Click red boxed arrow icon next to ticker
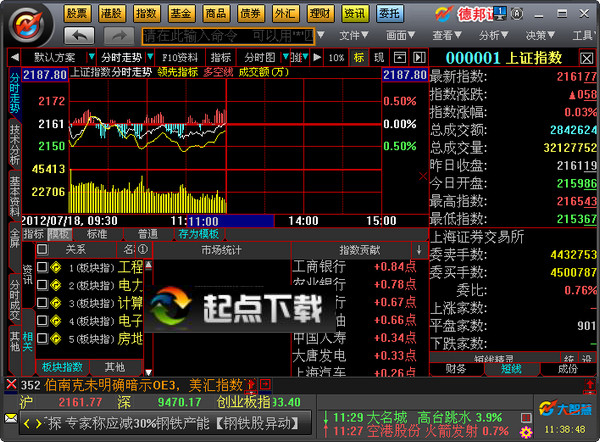Viewport: 600px width, 442px height. [x=265, y=384]
